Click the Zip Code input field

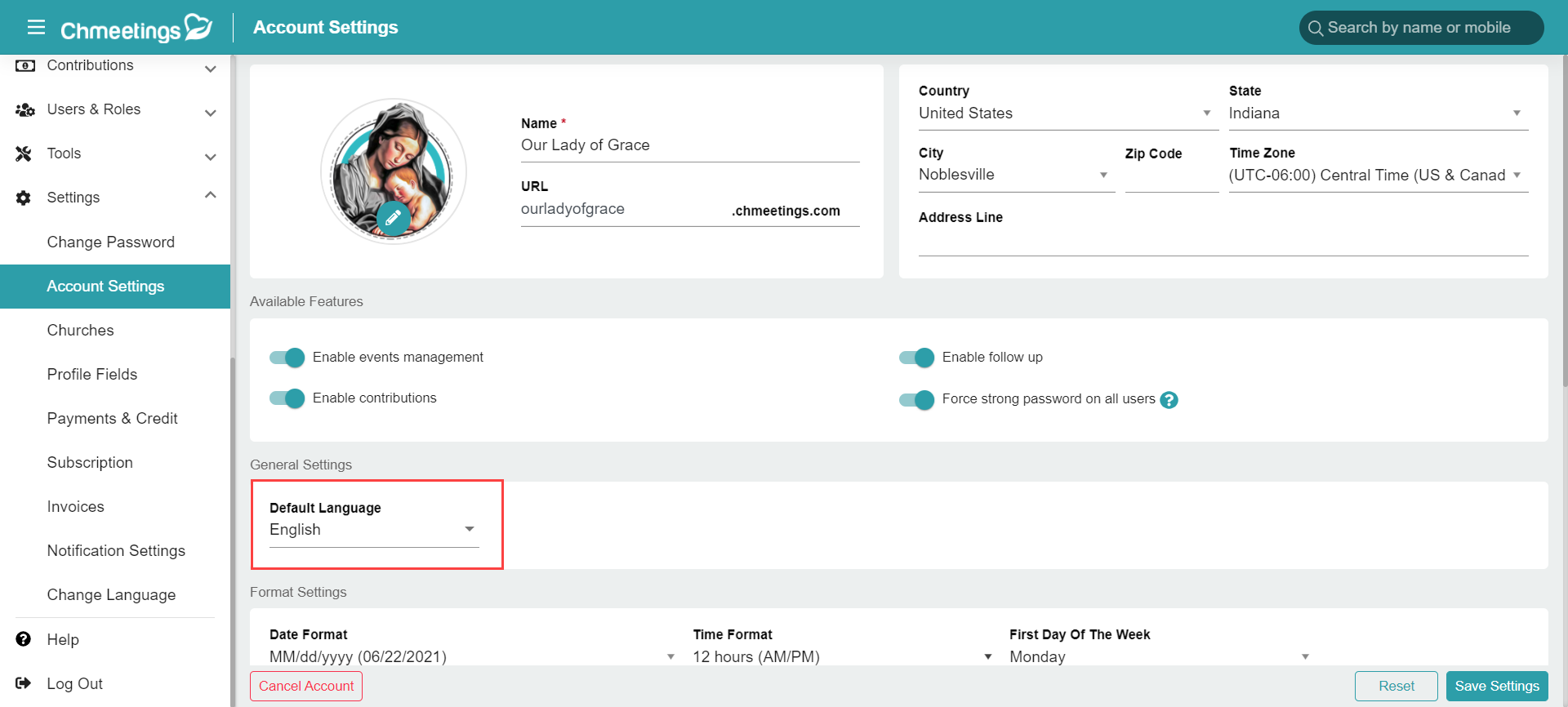(x=1172, y=176)
